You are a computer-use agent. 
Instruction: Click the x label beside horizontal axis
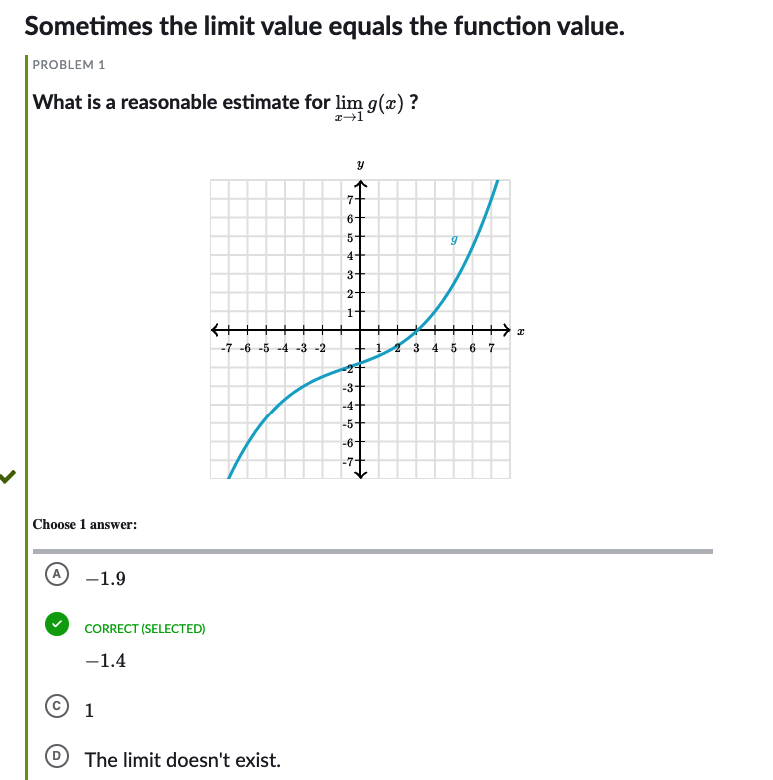pos(520,331)
